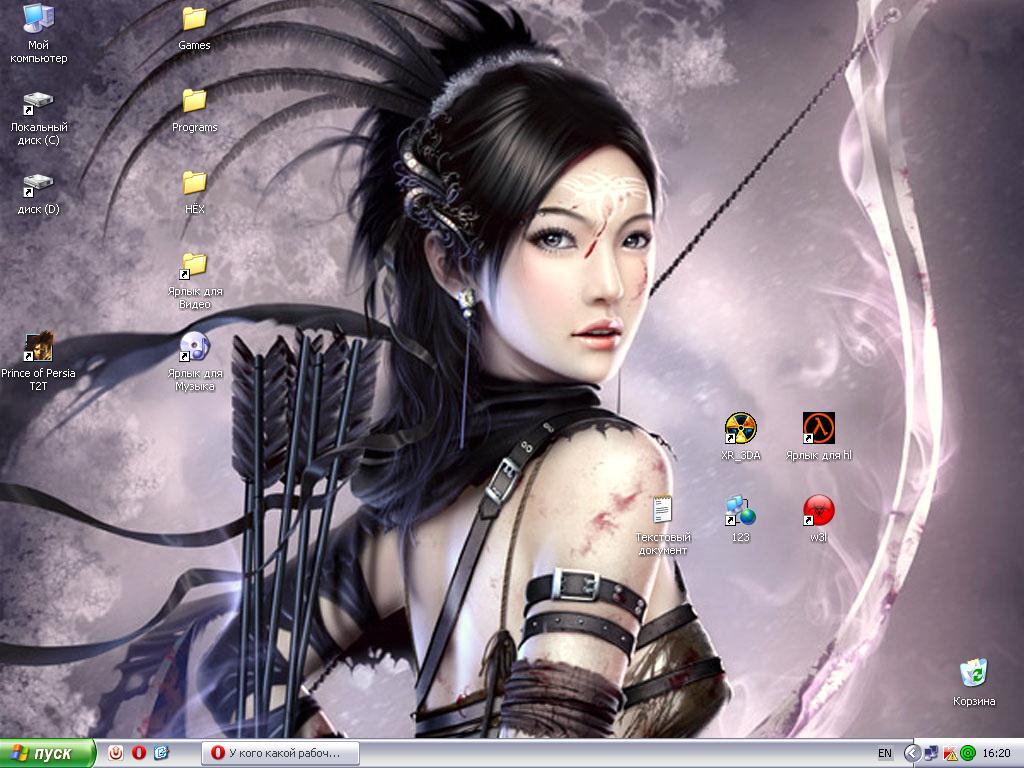Open the Games folder
The width and height of the screenshot is (1024, 768).
click(194, 19)
